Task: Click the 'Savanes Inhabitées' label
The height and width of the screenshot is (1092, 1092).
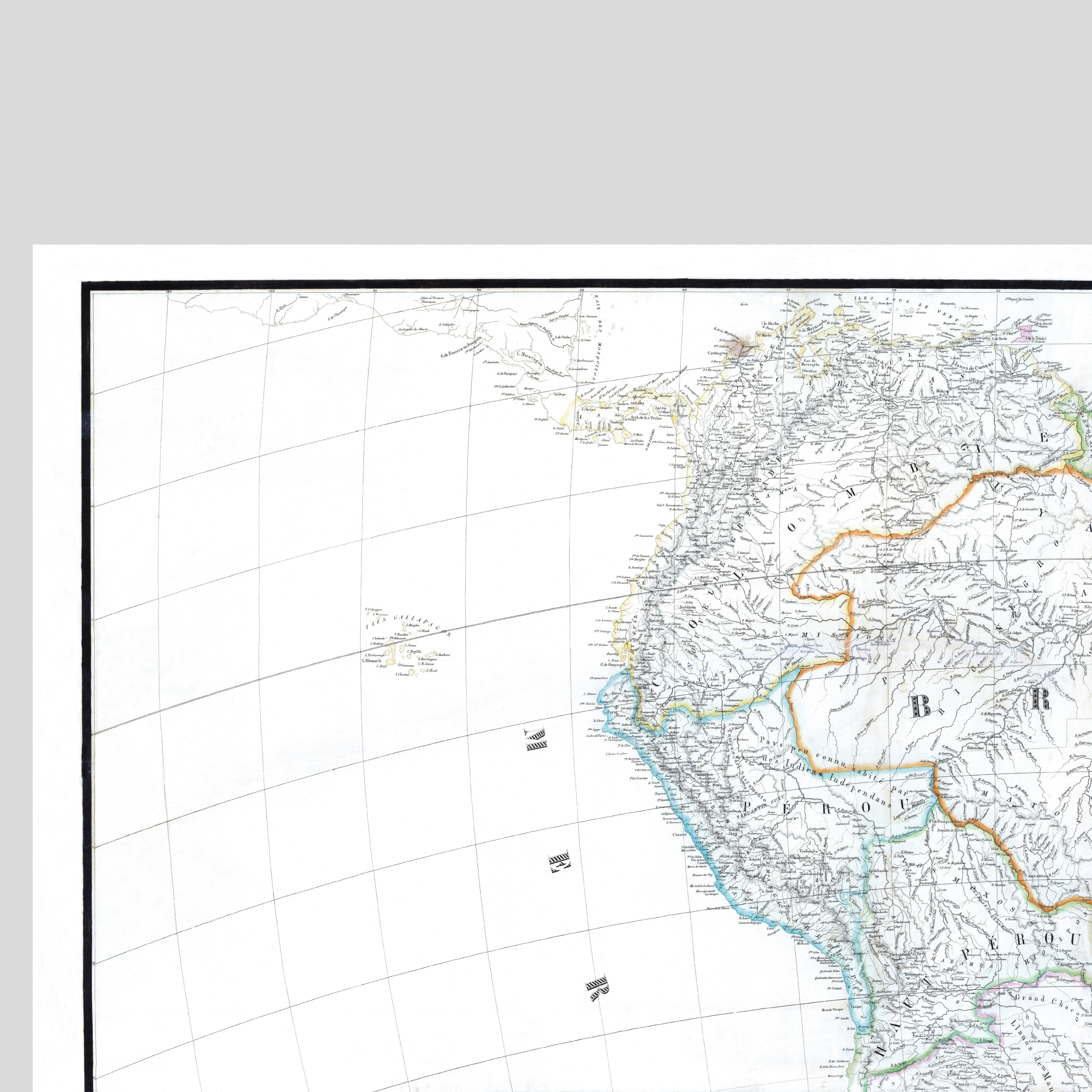Action: (x=1048, y=398)
